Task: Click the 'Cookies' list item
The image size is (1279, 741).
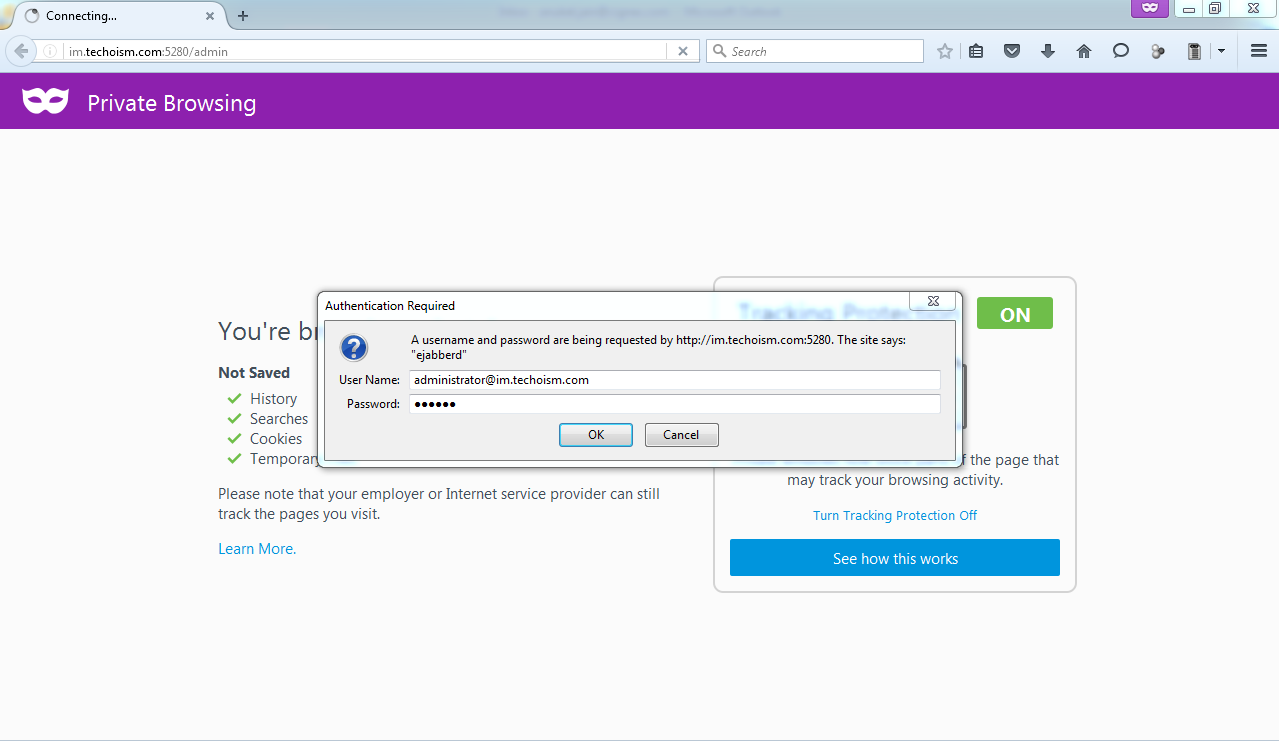Action: pos(276,439)
